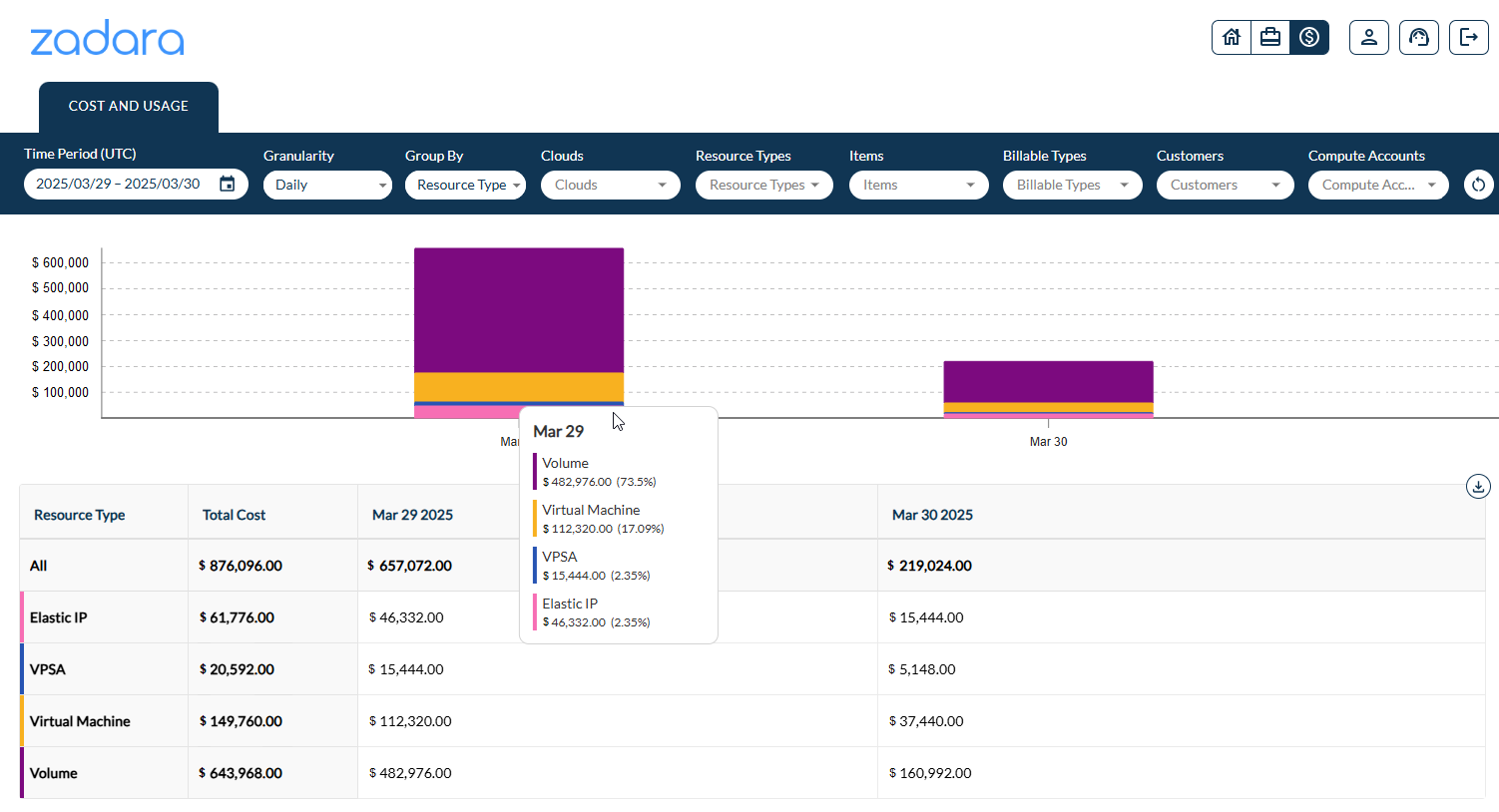This screenshot has width=1499, height=812.
Task: Click the reset filters icon
Action: [1478, 185]
